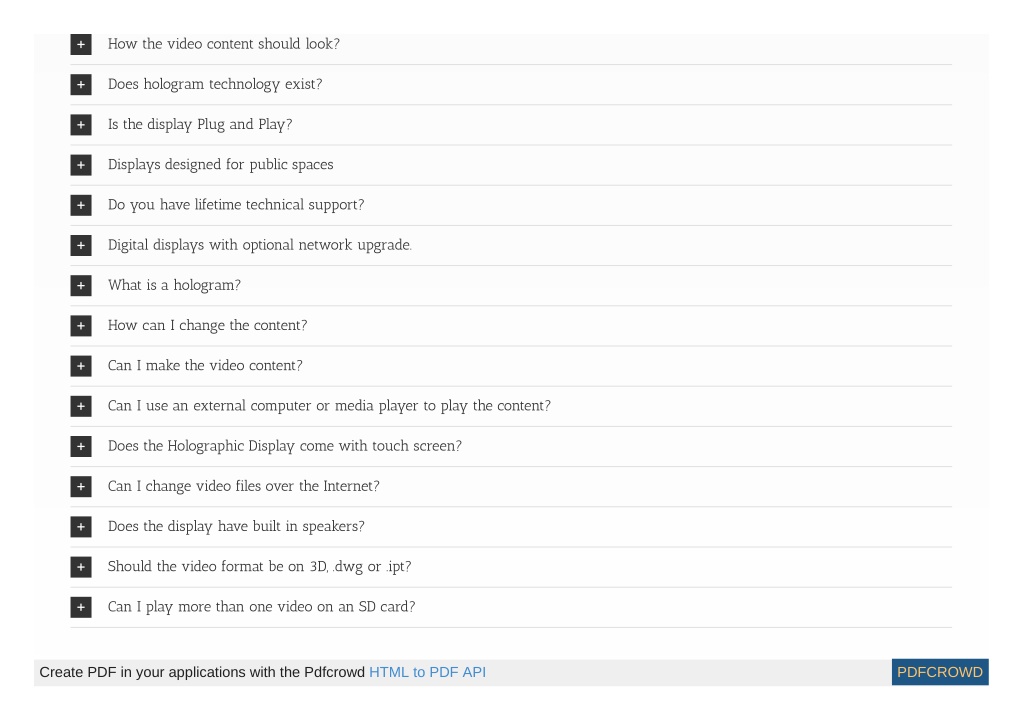The width and height of the screenshot is (1023, 724).
Task: Select 'Does hologram technology exist?' question title
Action: (215, 84)
